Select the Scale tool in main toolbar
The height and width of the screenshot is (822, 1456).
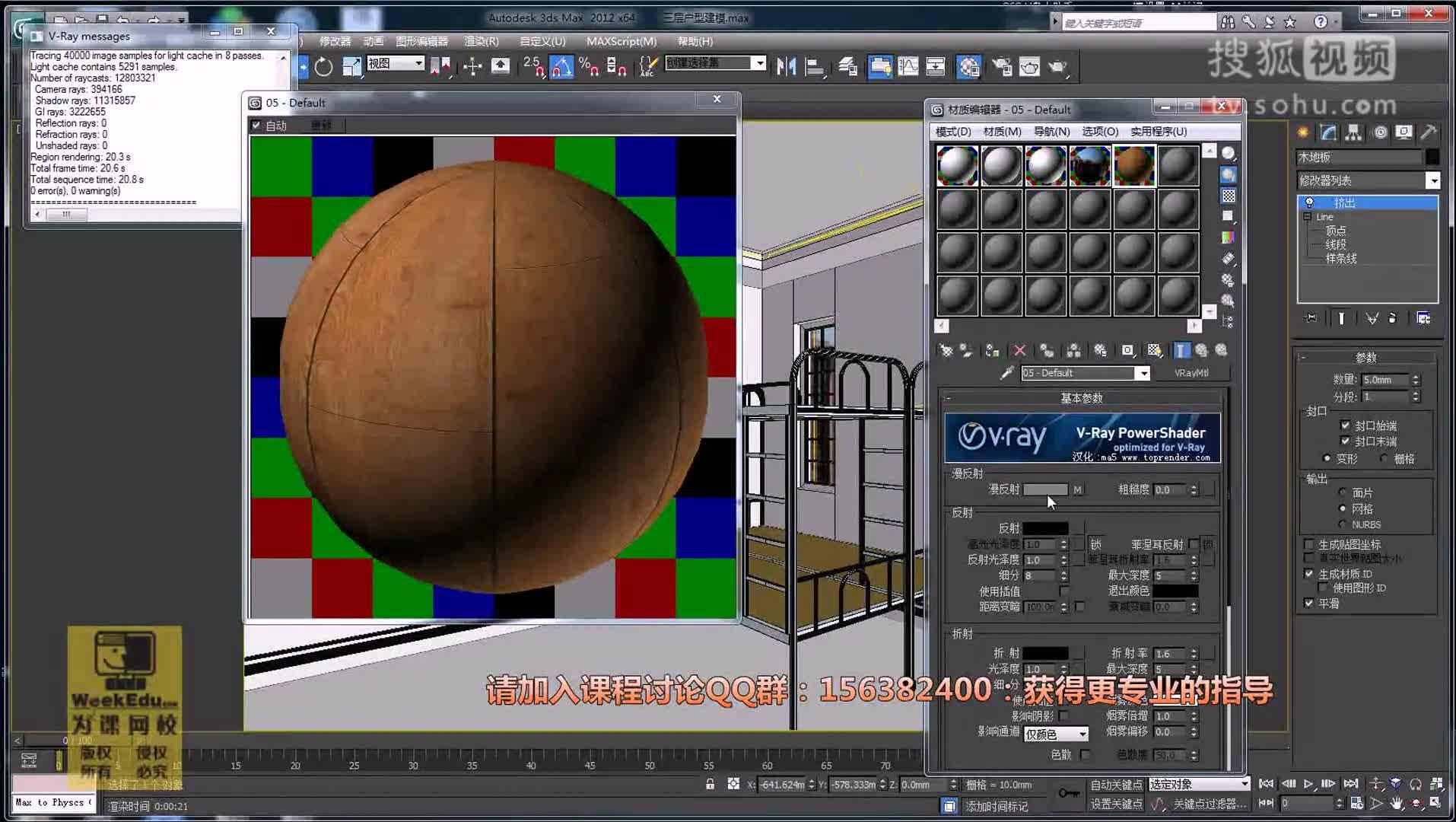coord(351,67)
